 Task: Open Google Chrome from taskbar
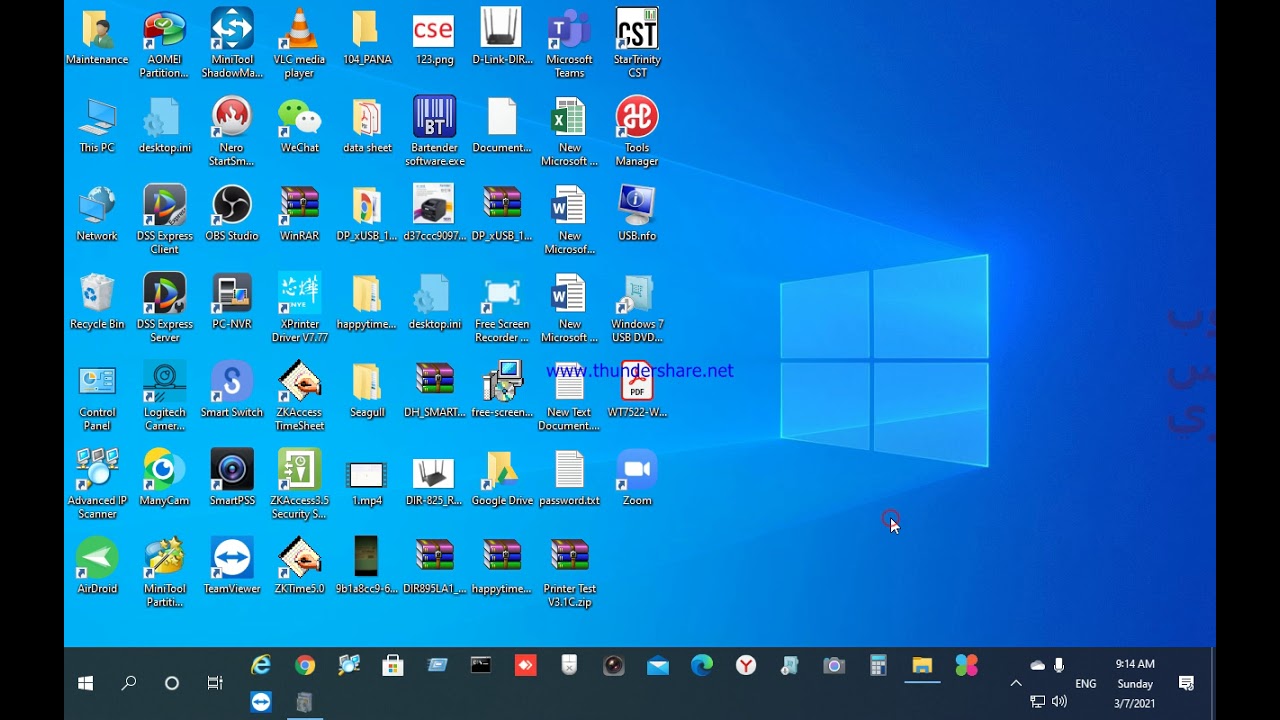(x=305, y=666)
